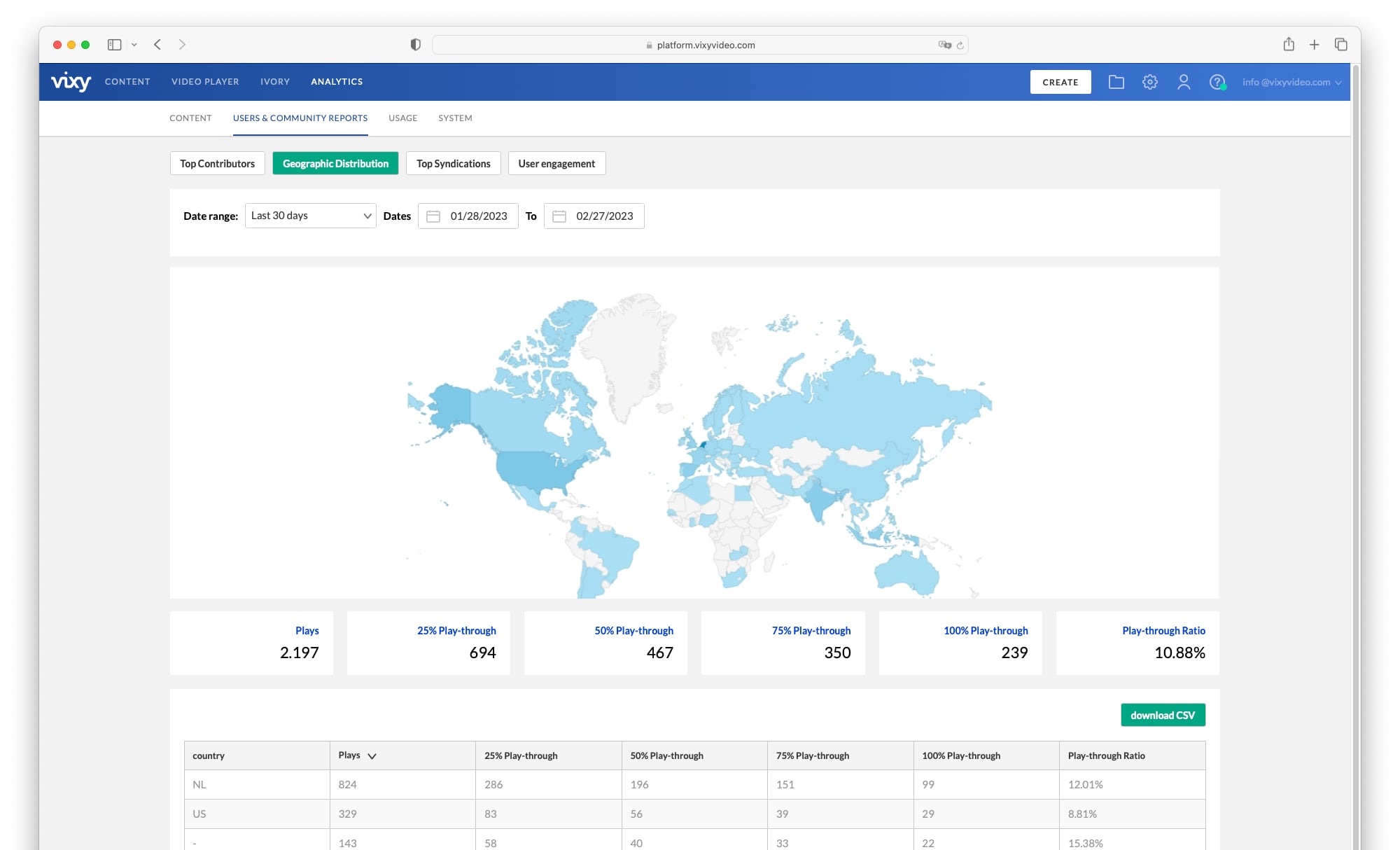Click the CREATE button in top bar
The image size is (1400, 850).
tap(1060, 82)
